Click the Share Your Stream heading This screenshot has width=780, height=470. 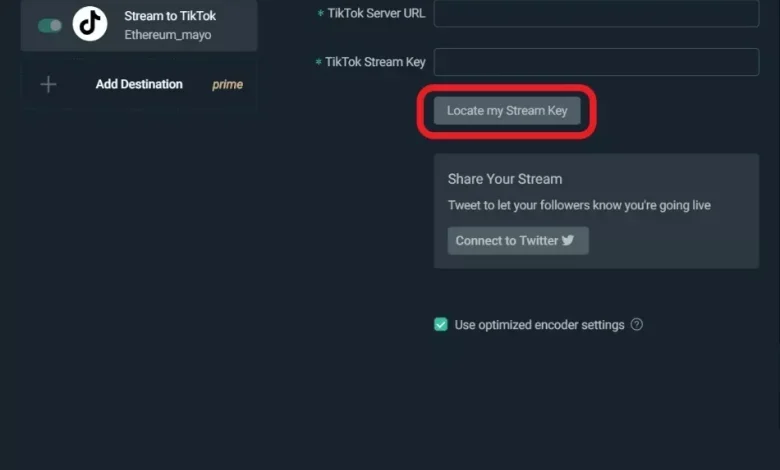[x=505, y=179]
